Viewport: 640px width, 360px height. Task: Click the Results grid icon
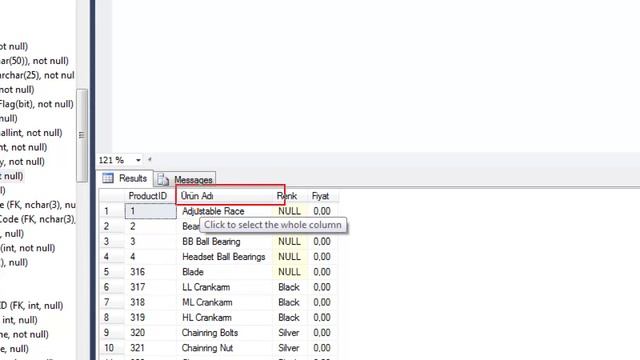(108, 178)
